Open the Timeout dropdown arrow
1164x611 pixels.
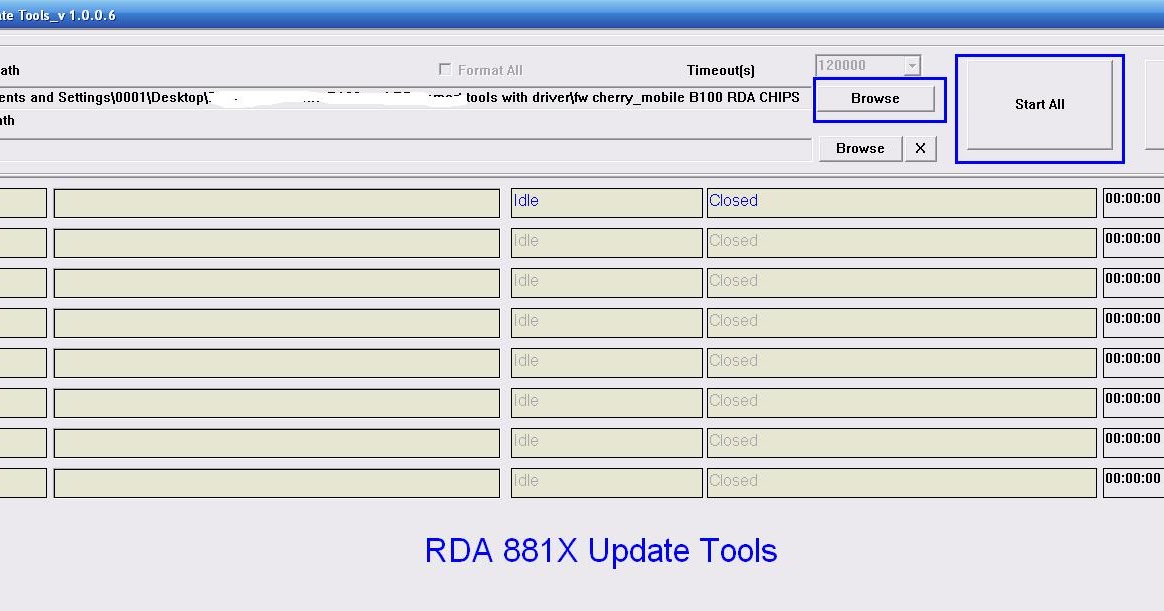click(911, 64)
